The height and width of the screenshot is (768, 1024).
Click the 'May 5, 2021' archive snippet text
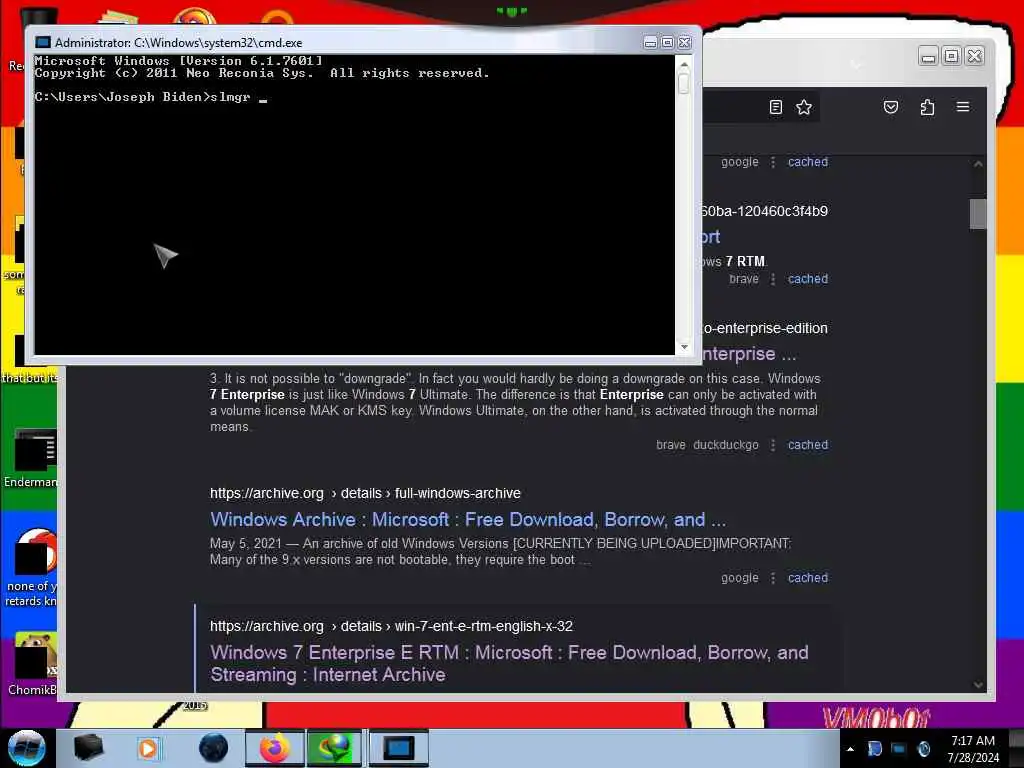click(x=500, y=551)
